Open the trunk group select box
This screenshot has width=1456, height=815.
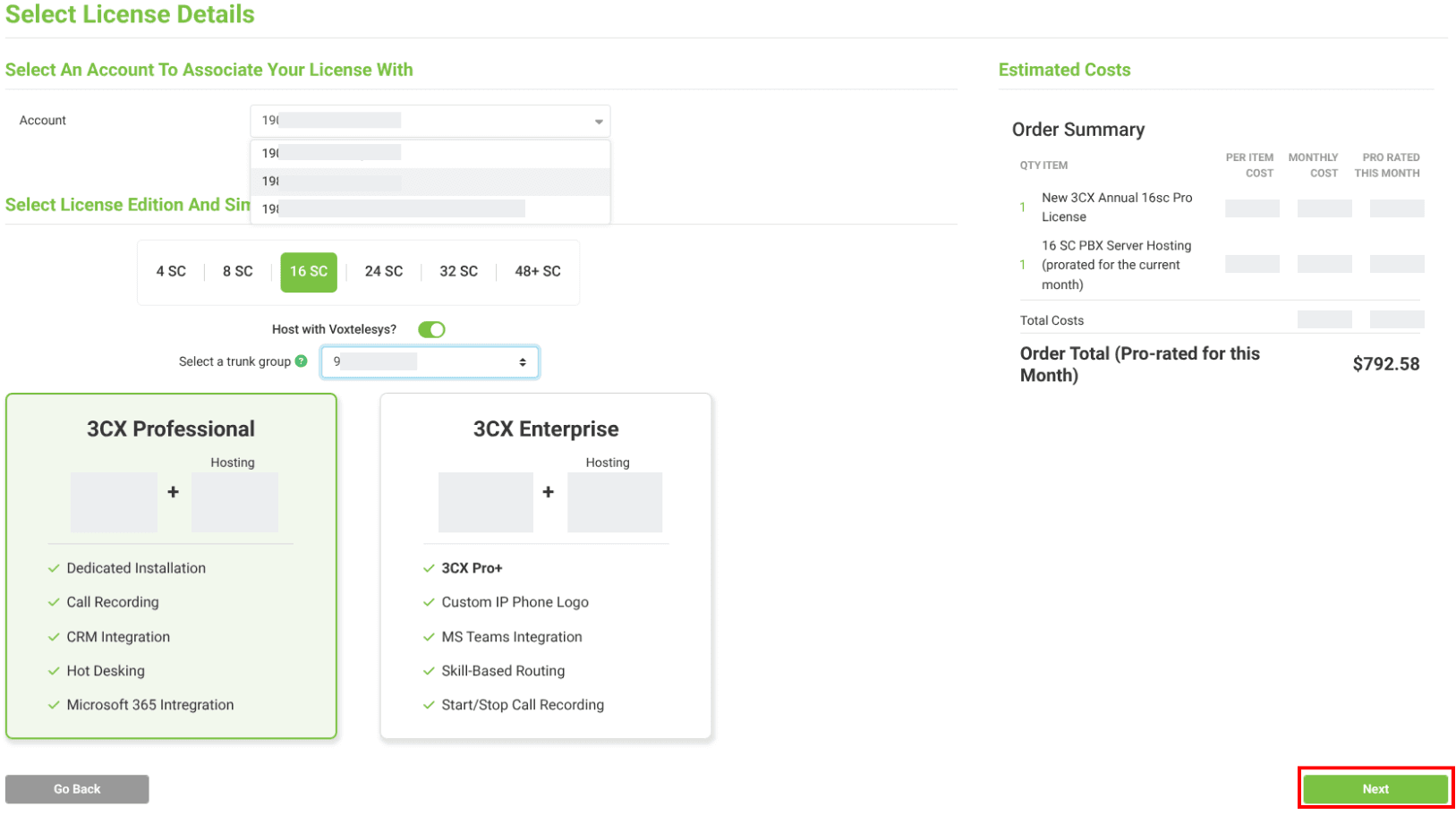tap(430, 362)
